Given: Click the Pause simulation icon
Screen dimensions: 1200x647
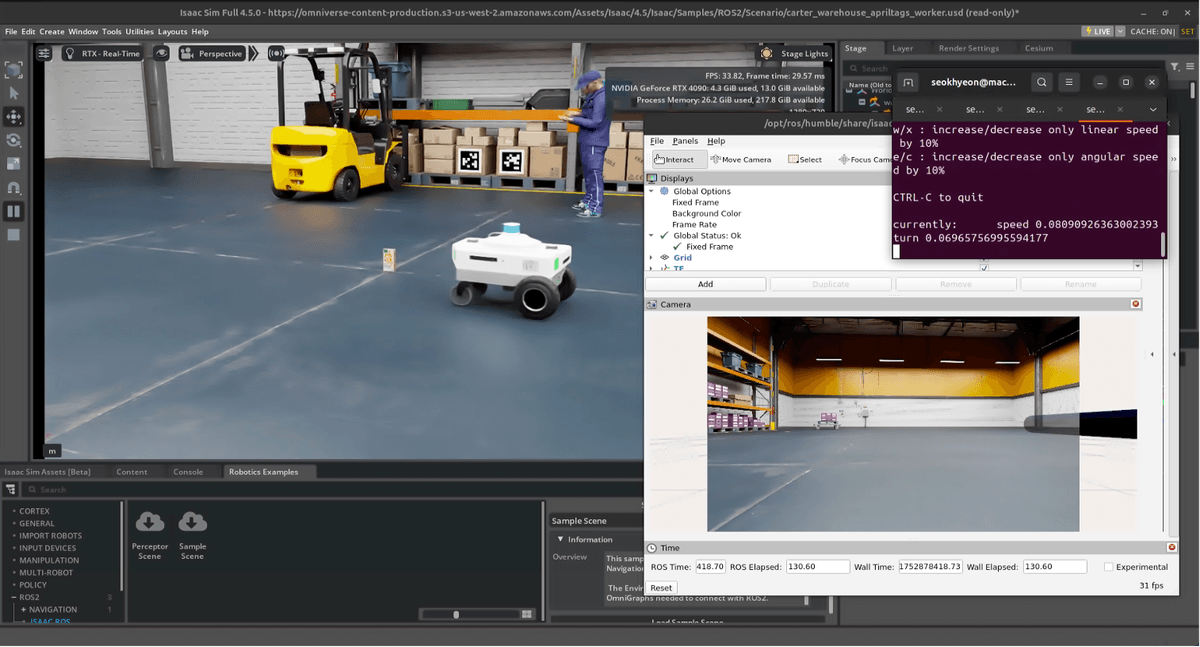Looking at the screenshot, I should (x=14, y=211).
